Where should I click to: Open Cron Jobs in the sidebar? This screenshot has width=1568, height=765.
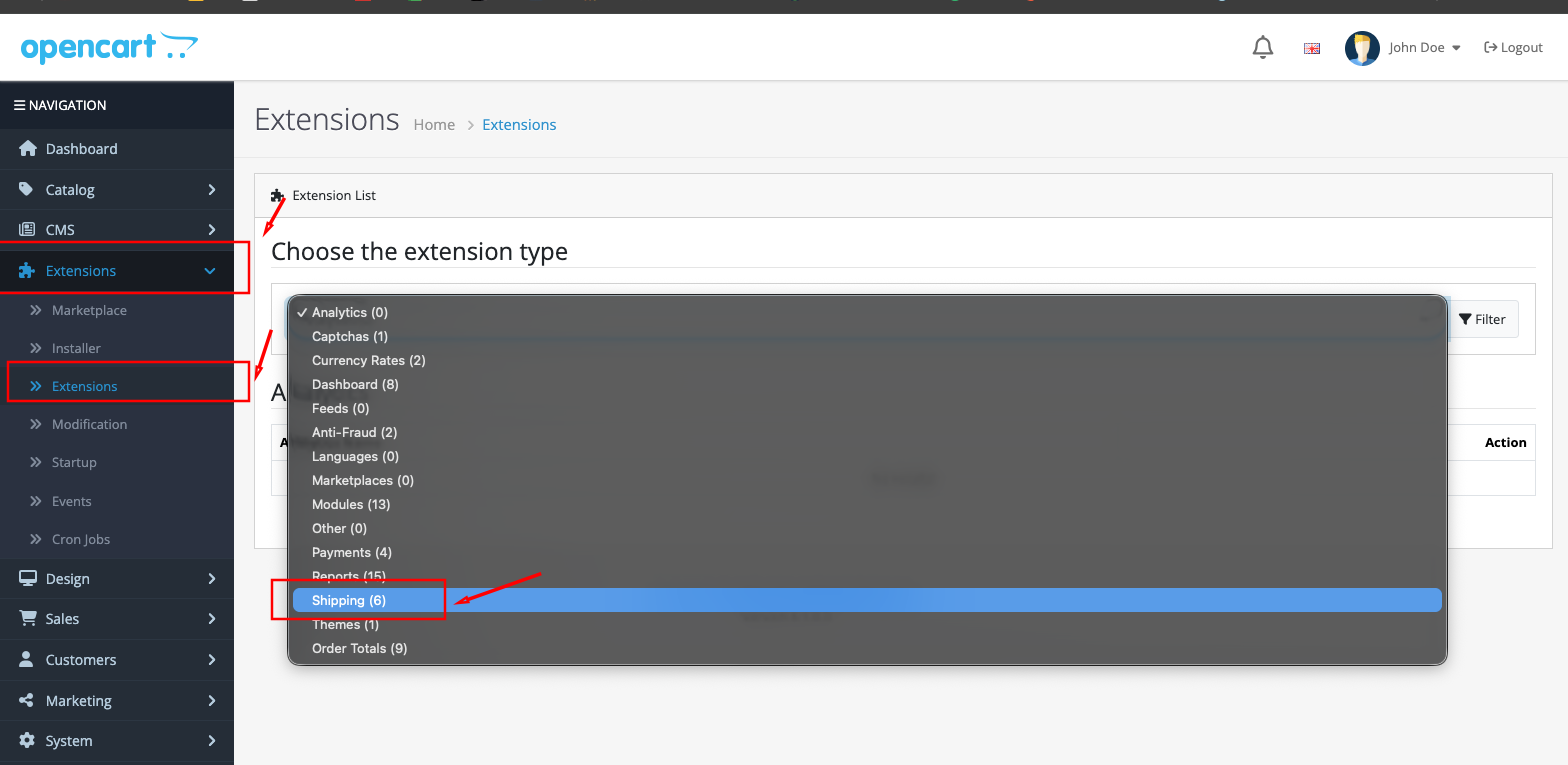(x=81, y=539)
